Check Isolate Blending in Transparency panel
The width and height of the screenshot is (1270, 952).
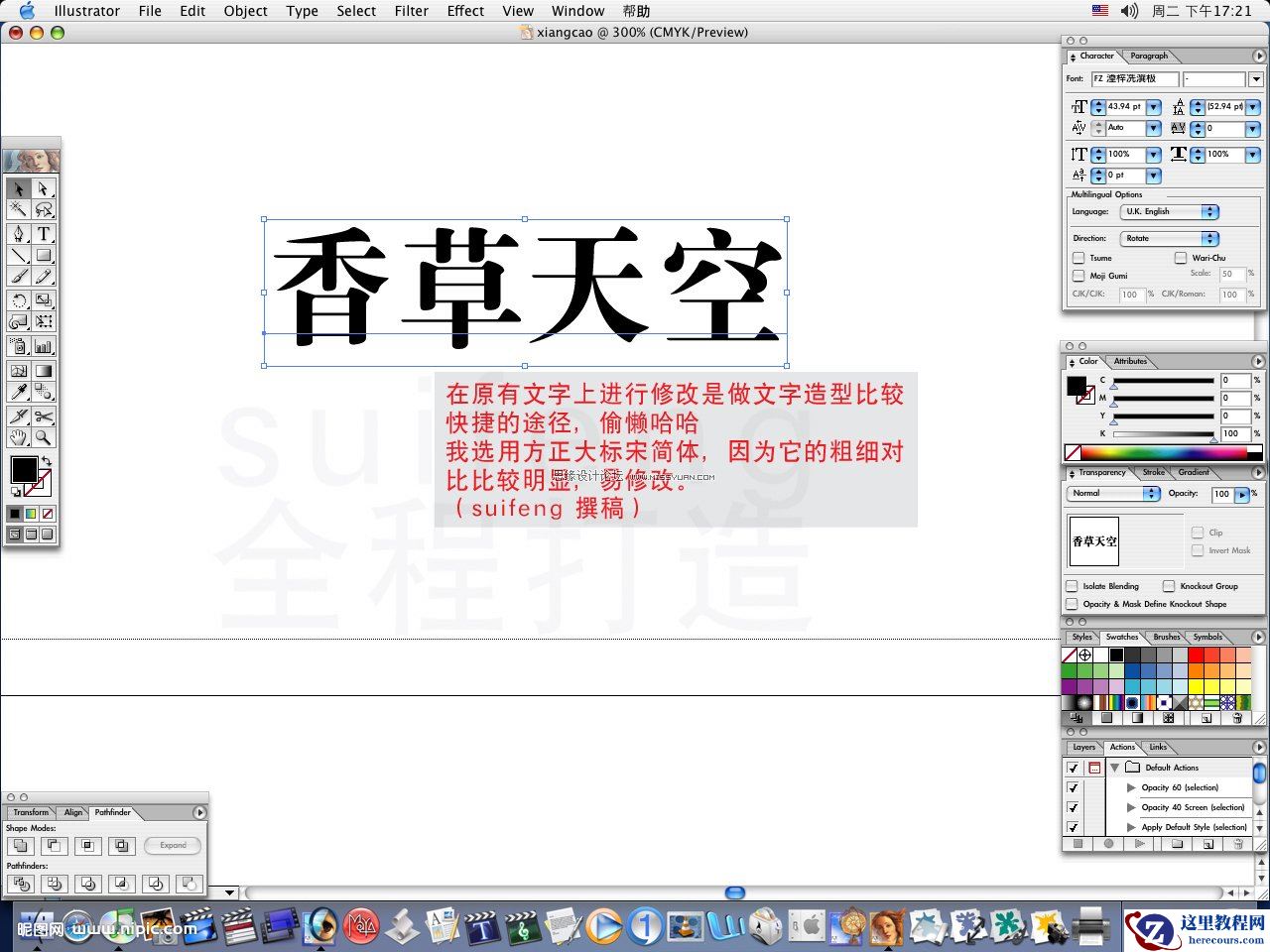click(1073, 586)
